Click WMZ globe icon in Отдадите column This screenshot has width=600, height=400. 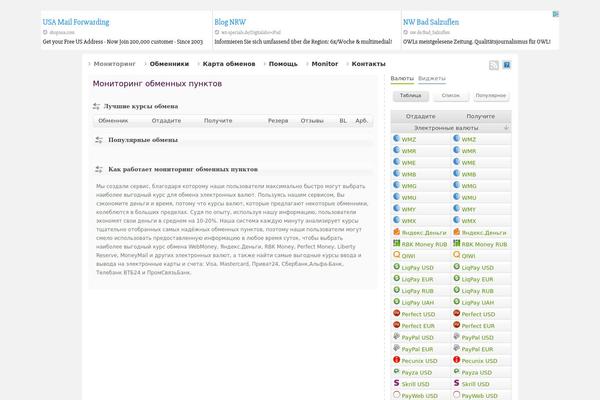coord(396,139)
